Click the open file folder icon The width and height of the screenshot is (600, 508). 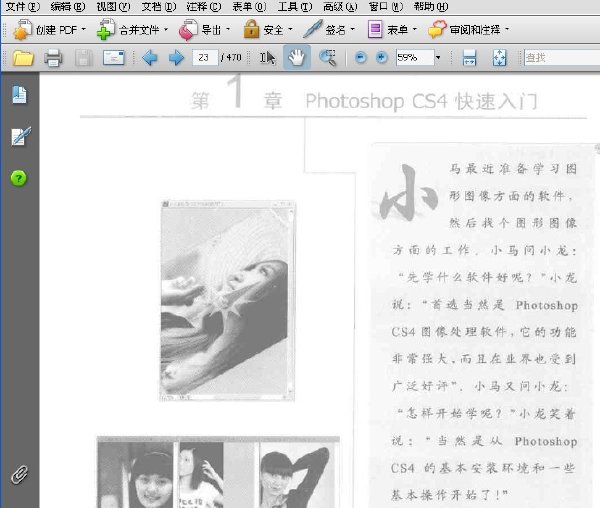23,58
